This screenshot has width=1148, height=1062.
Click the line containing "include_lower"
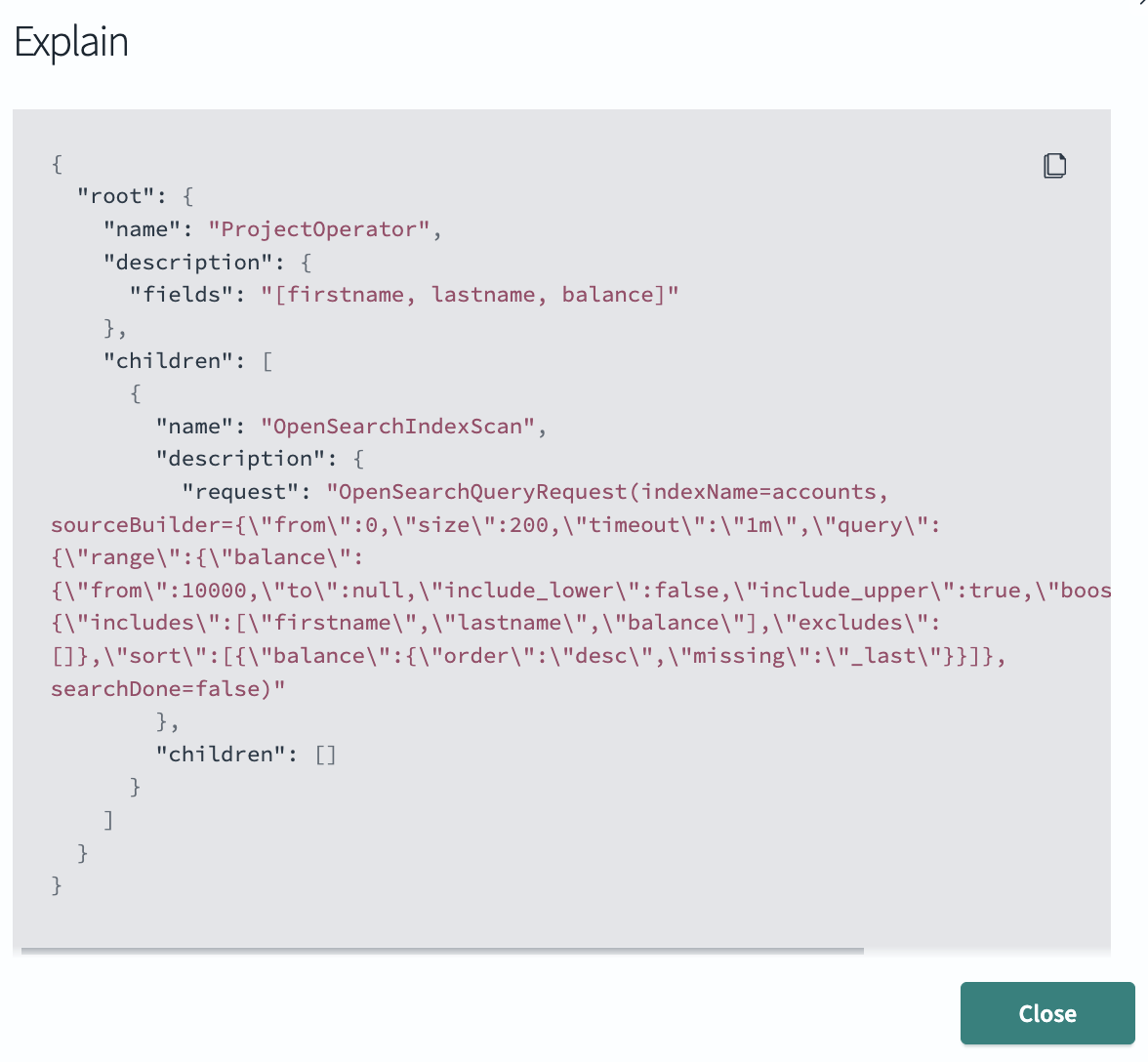(581, 590)
